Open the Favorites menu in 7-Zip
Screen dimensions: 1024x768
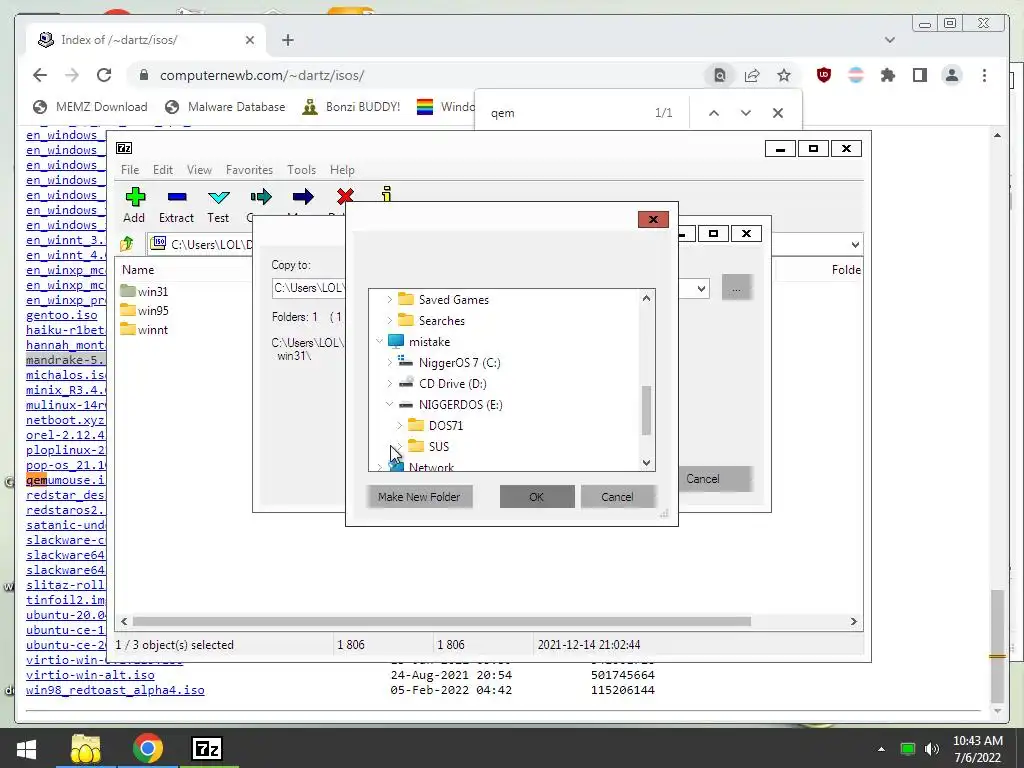249,170
